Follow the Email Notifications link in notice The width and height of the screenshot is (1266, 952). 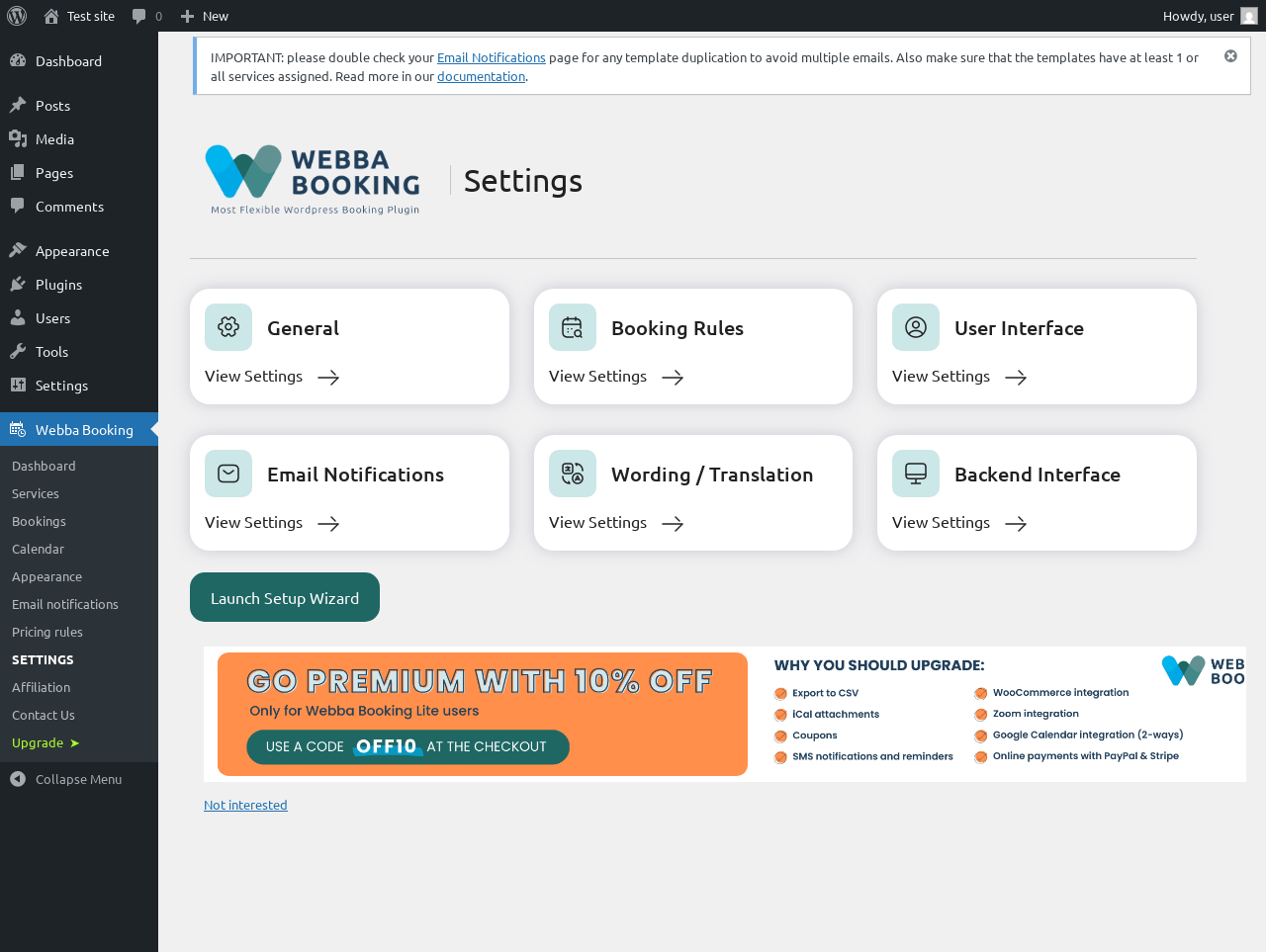click(492, 57)
